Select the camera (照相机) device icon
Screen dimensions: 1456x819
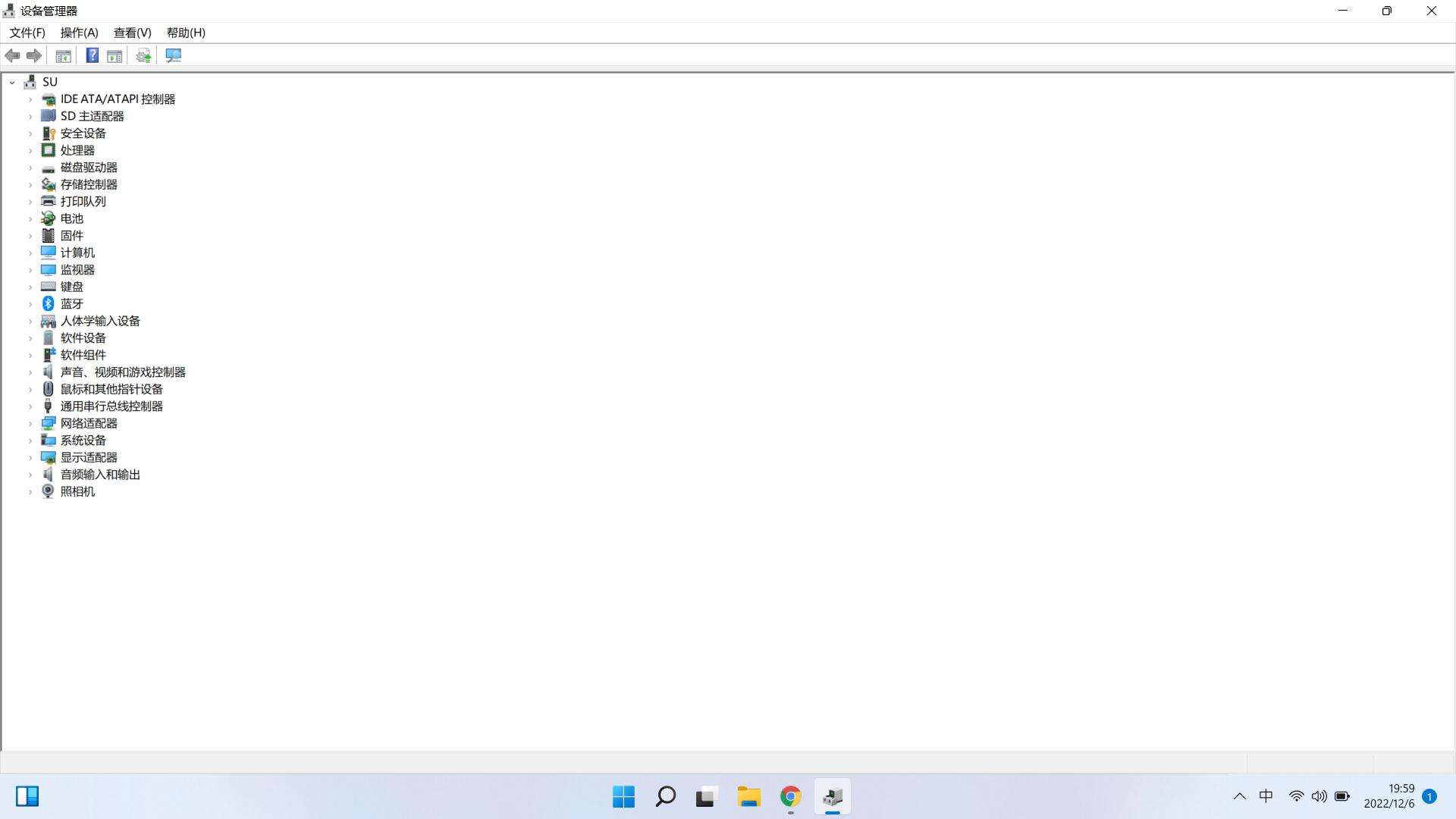(x=48, y=491)
